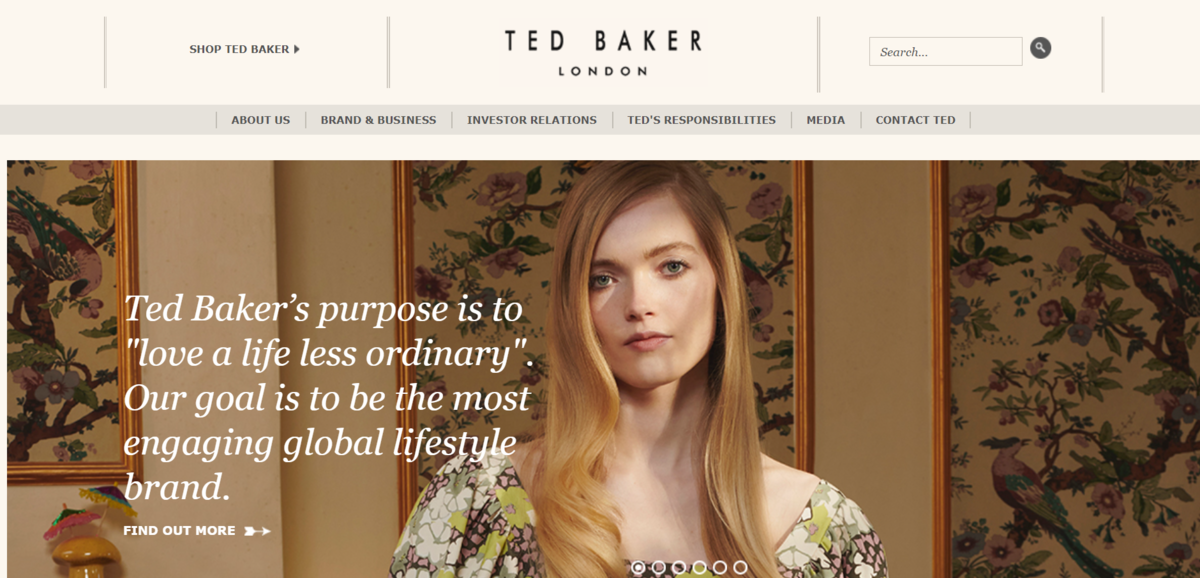
Task: Go to Contact Ted page
Action: point(916,120)
